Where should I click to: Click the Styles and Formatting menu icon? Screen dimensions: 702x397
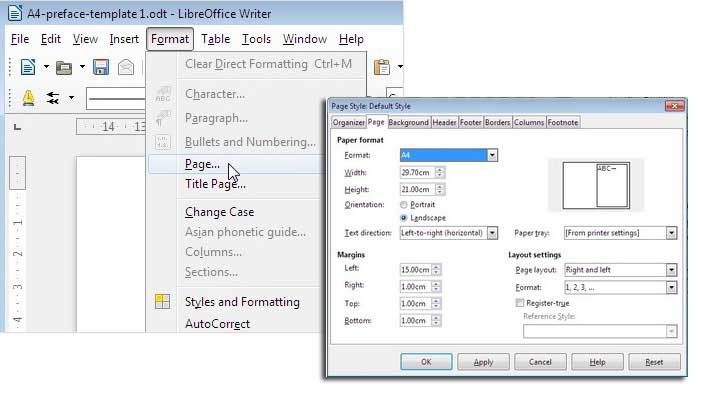point(162,301)
